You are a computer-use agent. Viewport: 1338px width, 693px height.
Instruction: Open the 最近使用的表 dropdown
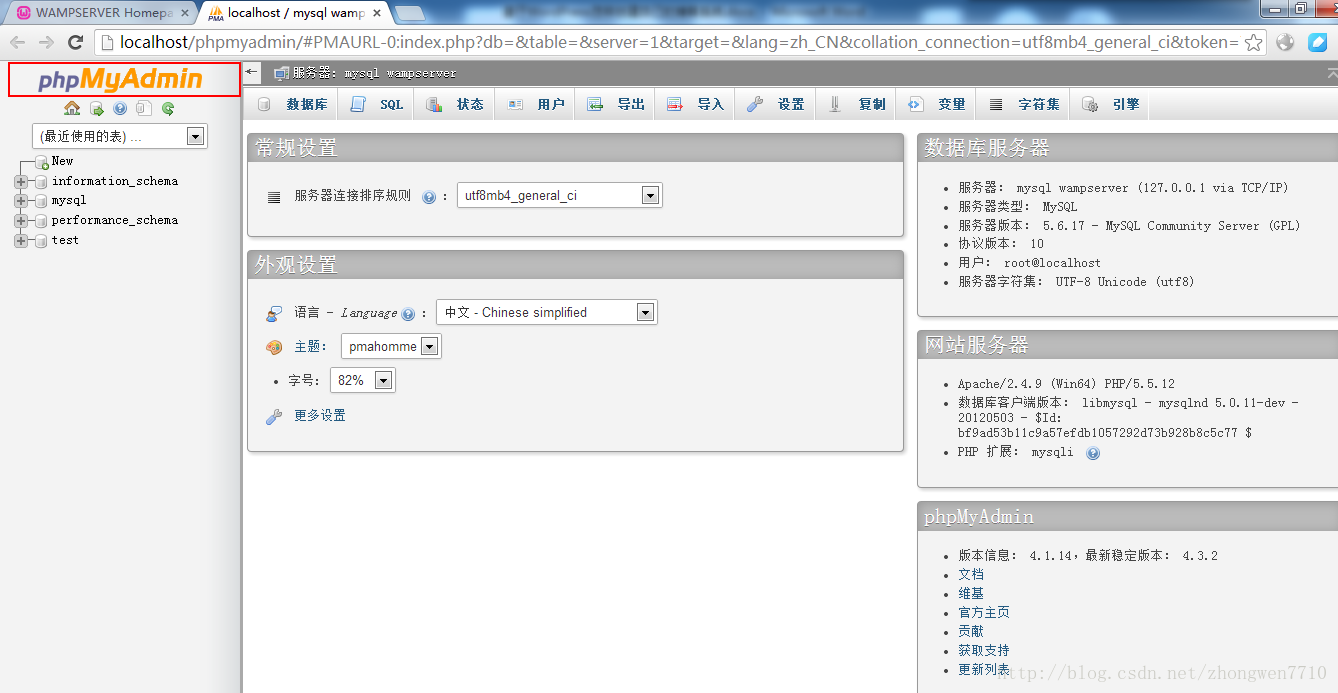(120, 136)
